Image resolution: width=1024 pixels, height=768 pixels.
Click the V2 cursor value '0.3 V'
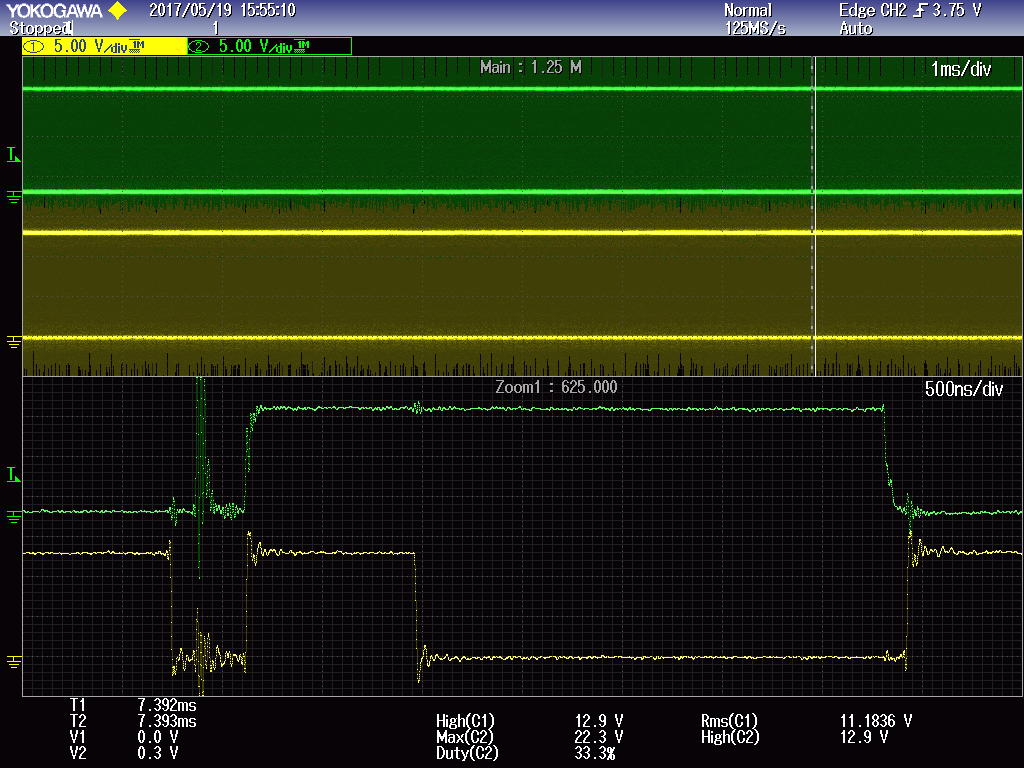[157, 753]
